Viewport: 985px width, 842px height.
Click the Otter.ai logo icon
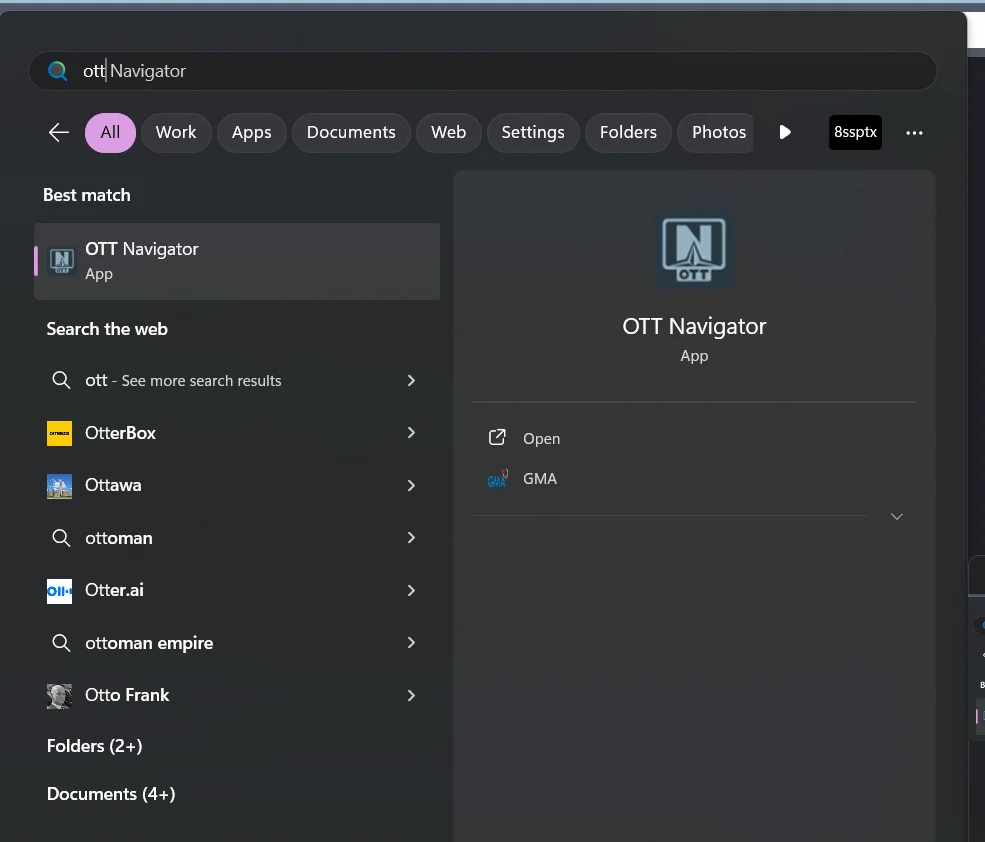click(x=59, y=591)
